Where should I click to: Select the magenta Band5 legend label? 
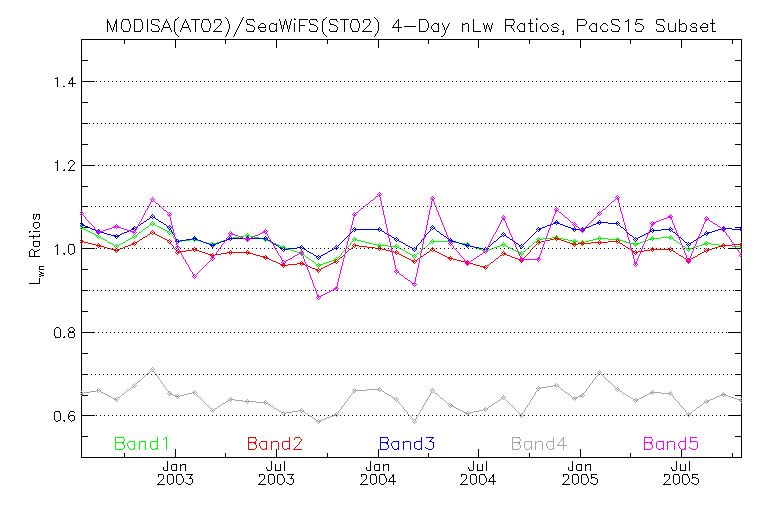click(671, 444)
